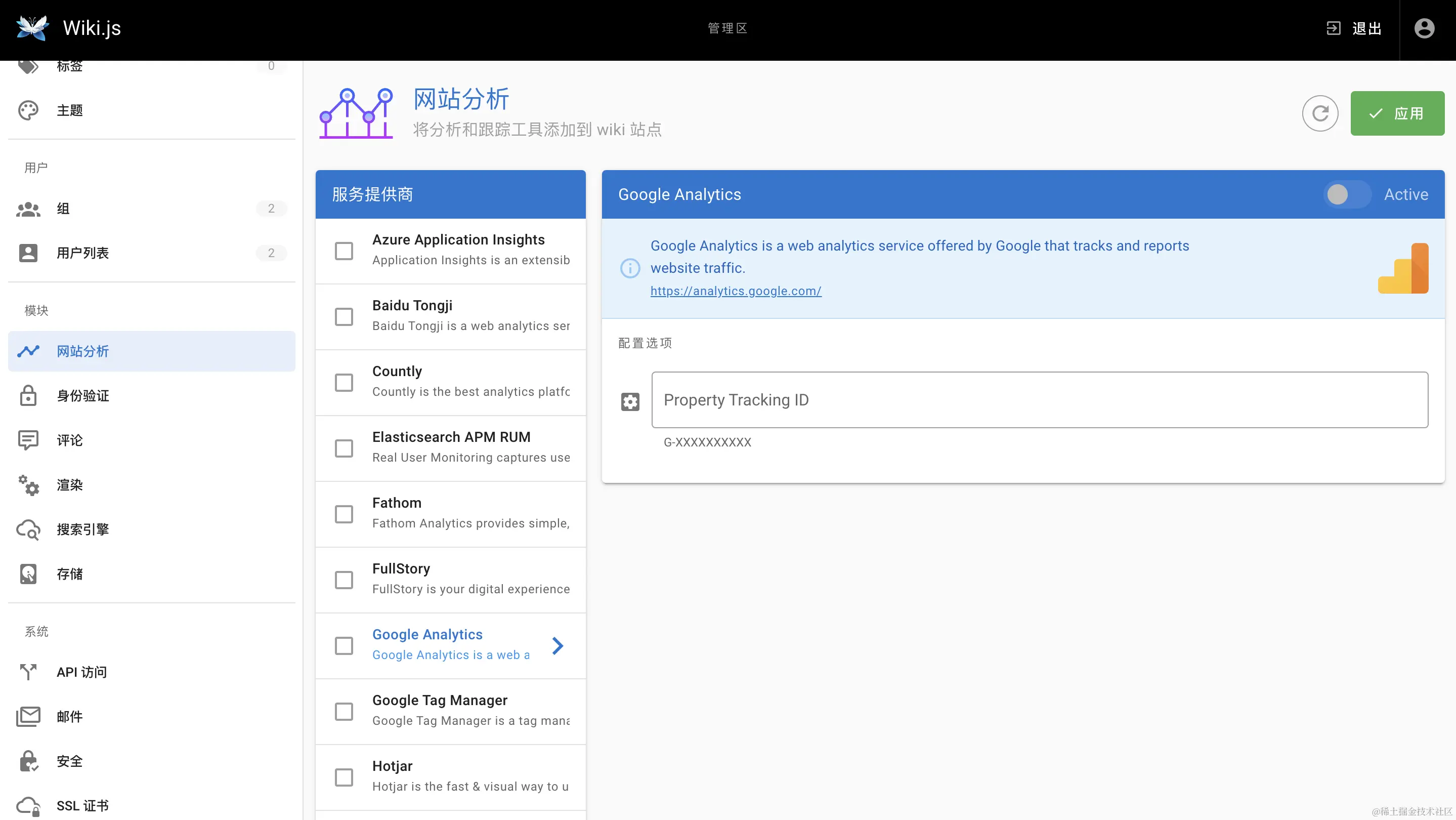The height and width of the screenshot is (820, 1456).
Task: Click the 身份验证 lock icon
Action: click(28, 396)
